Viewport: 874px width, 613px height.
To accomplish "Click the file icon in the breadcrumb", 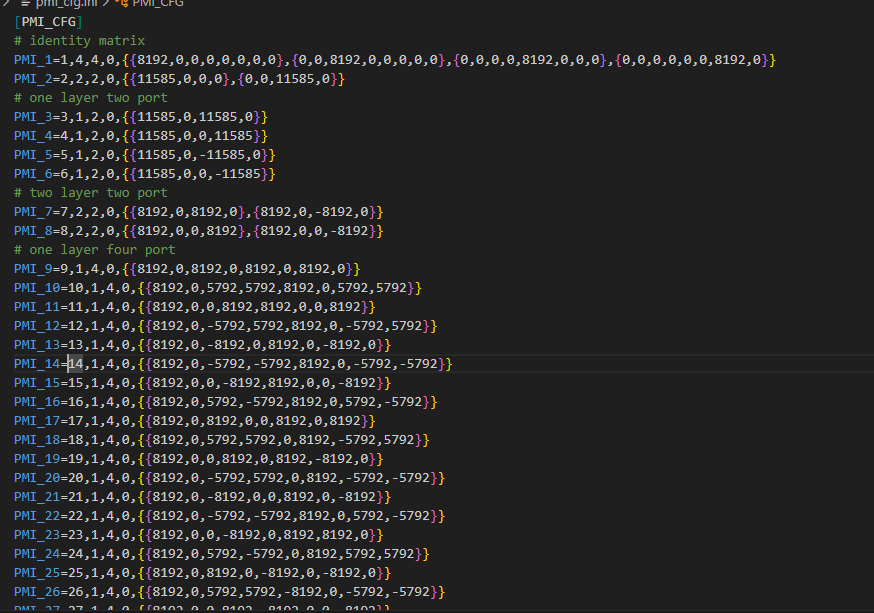I will (x=28, y=3).
